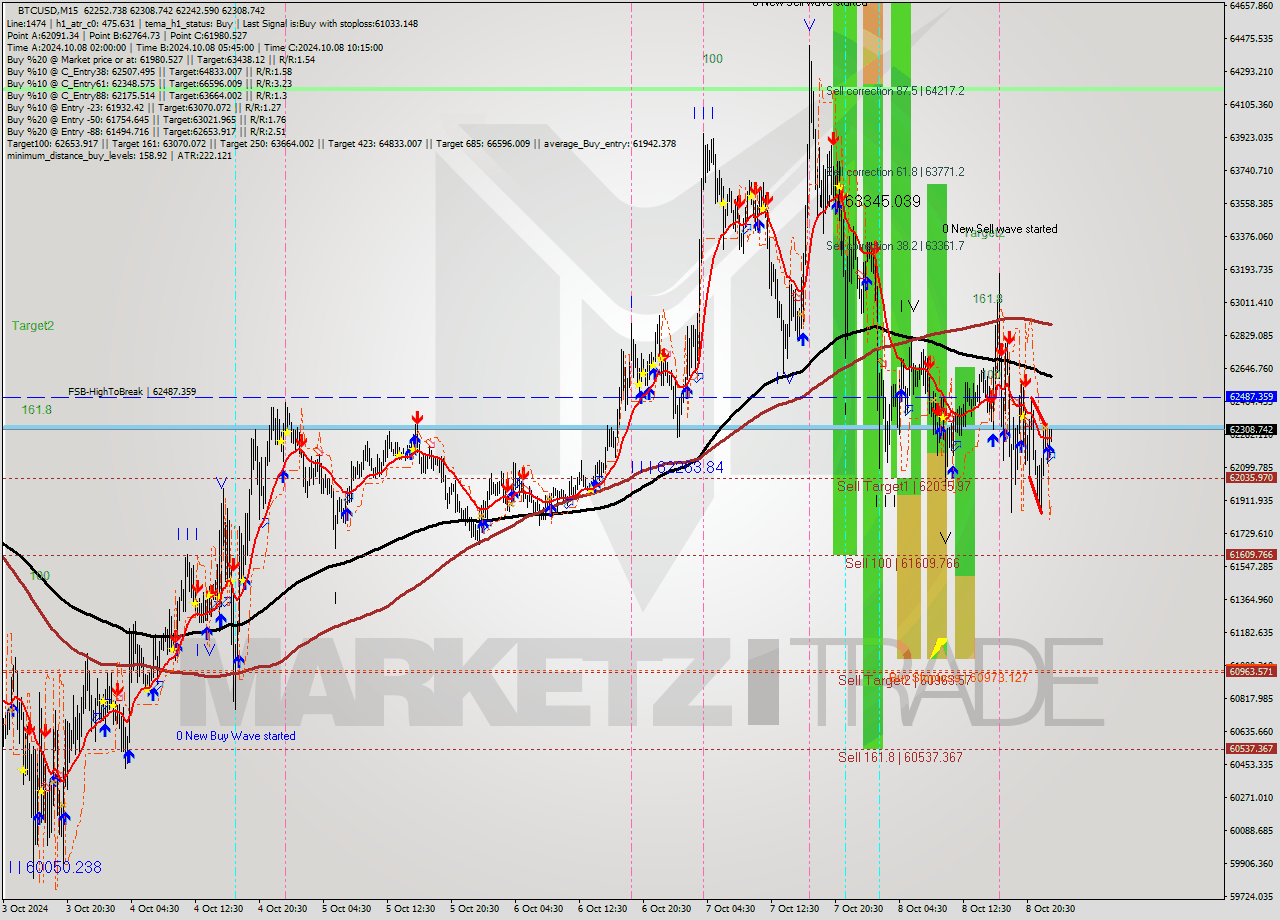The width and height of the screenshot is (1280, 920).
Task: Select the red 62035.970 price tag
Action: [x=1251, y=478]
